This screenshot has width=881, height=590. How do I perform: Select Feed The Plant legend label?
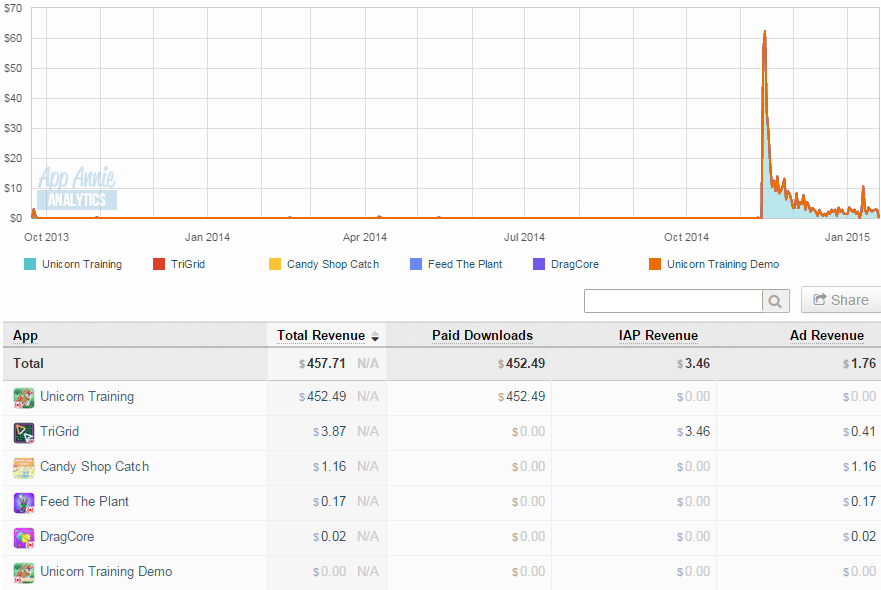click(465, 264)
